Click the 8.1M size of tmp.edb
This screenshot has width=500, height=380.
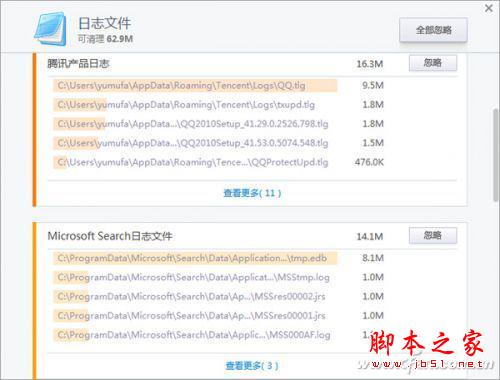(x=373, y=258)
